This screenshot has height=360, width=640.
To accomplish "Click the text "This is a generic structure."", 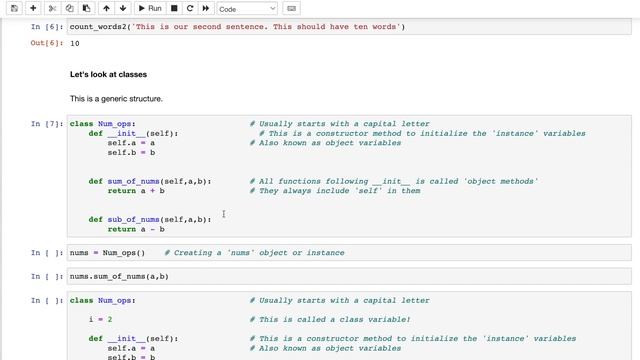I will [x=116, y=99].
